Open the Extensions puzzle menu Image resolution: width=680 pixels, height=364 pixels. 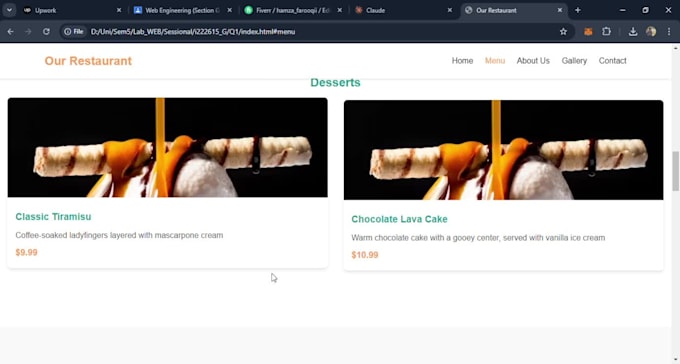click(x=606, y=32)
